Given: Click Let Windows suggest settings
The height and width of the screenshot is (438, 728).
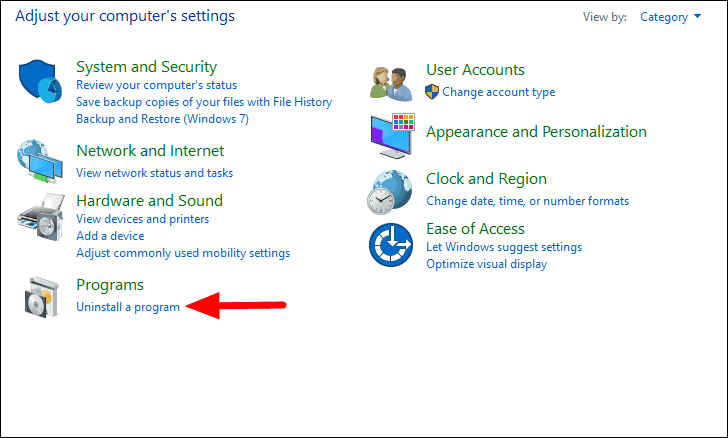Looking at the screenshot, I should [504, 247].
